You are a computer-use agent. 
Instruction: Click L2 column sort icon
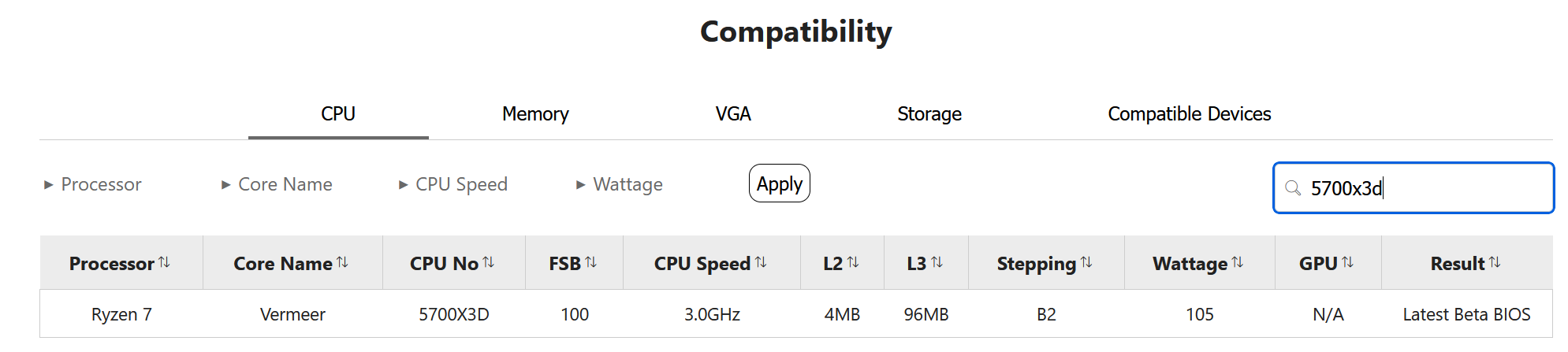(x=852, y=262)
